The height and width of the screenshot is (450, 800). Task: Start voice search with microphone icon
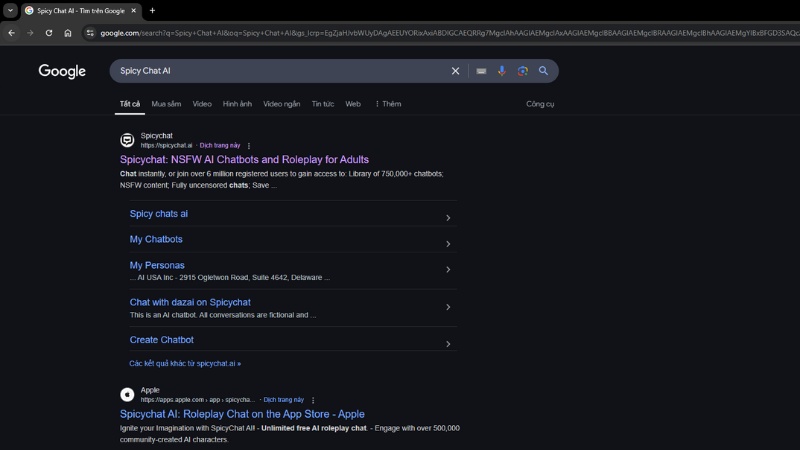[x=502, y=71]
